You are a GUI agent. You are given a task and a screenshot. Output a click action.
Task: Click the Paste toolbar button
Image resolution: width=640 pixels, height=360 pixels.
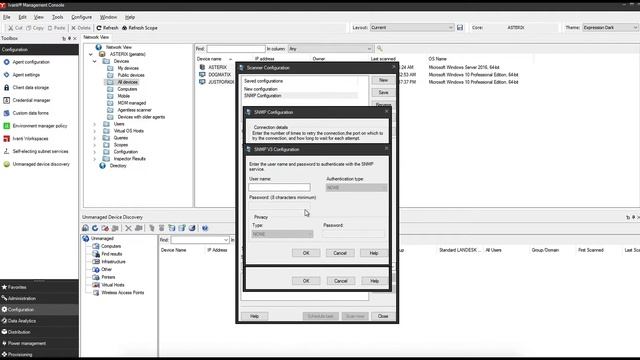56,28
